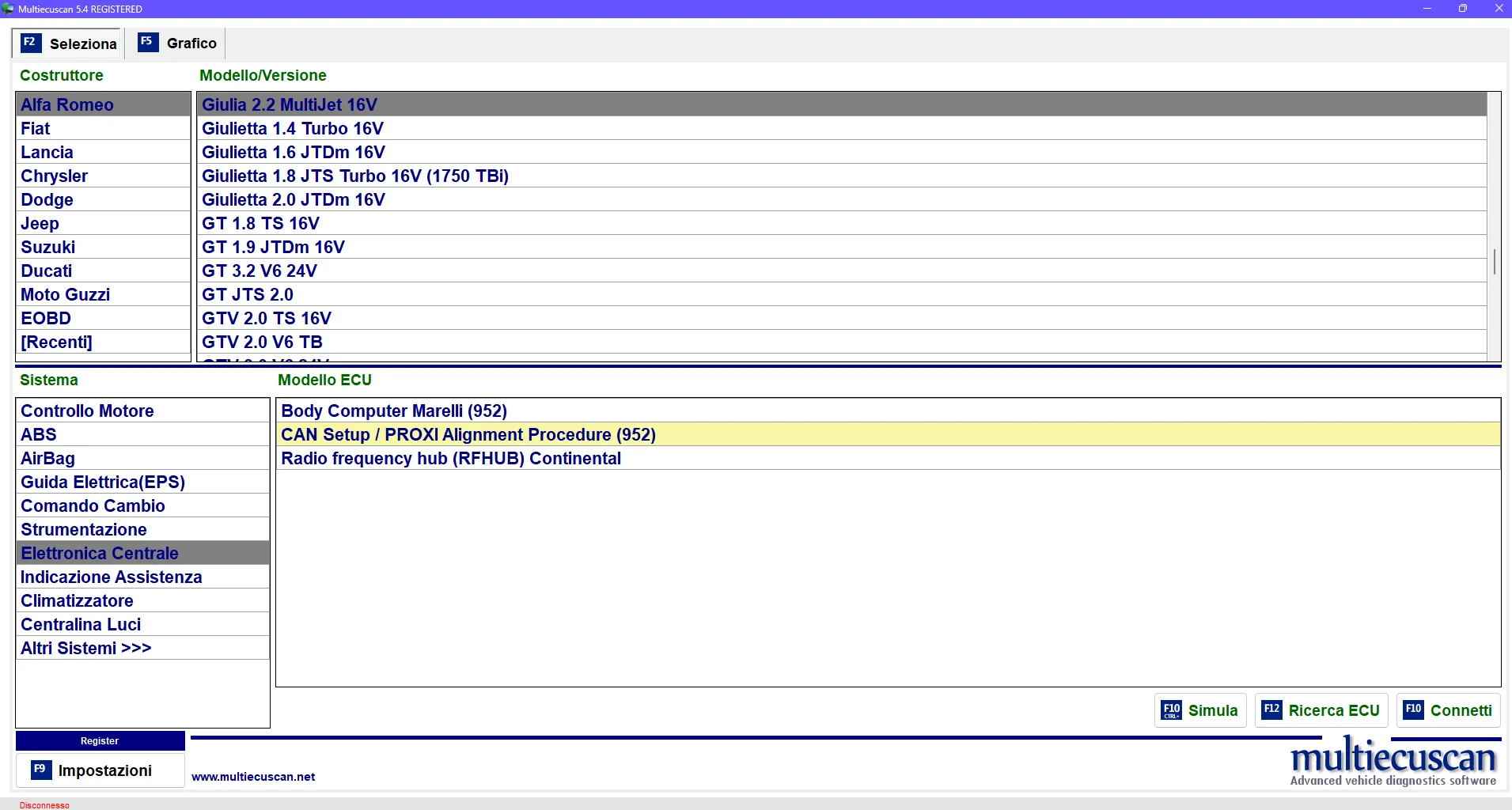Click the F2 key icon beside Seleziona
This screenshot has width=1512, height=810.
point(31,43)
